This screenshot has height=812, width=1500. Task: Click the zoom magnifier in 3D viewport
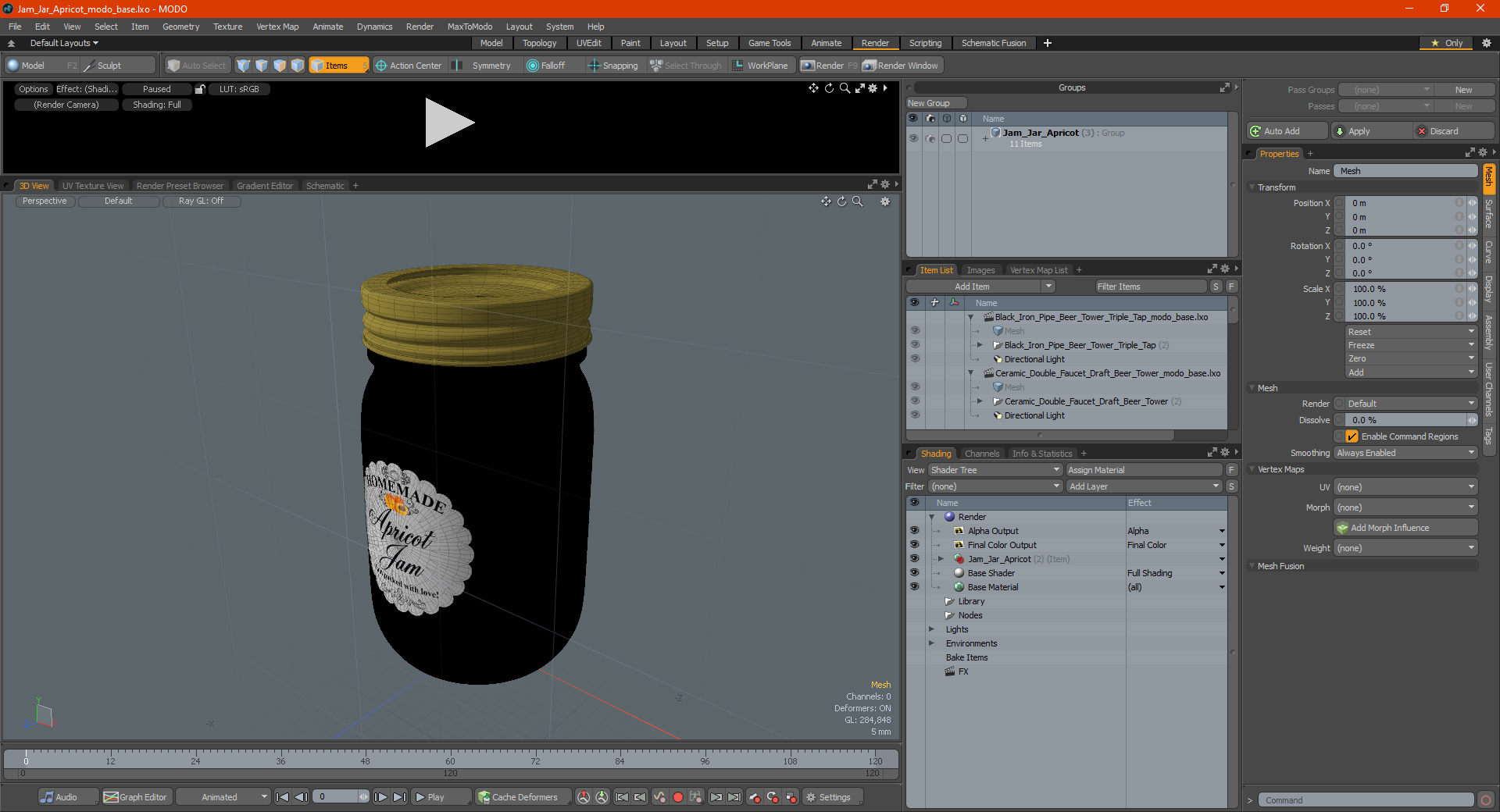point(857,201)
